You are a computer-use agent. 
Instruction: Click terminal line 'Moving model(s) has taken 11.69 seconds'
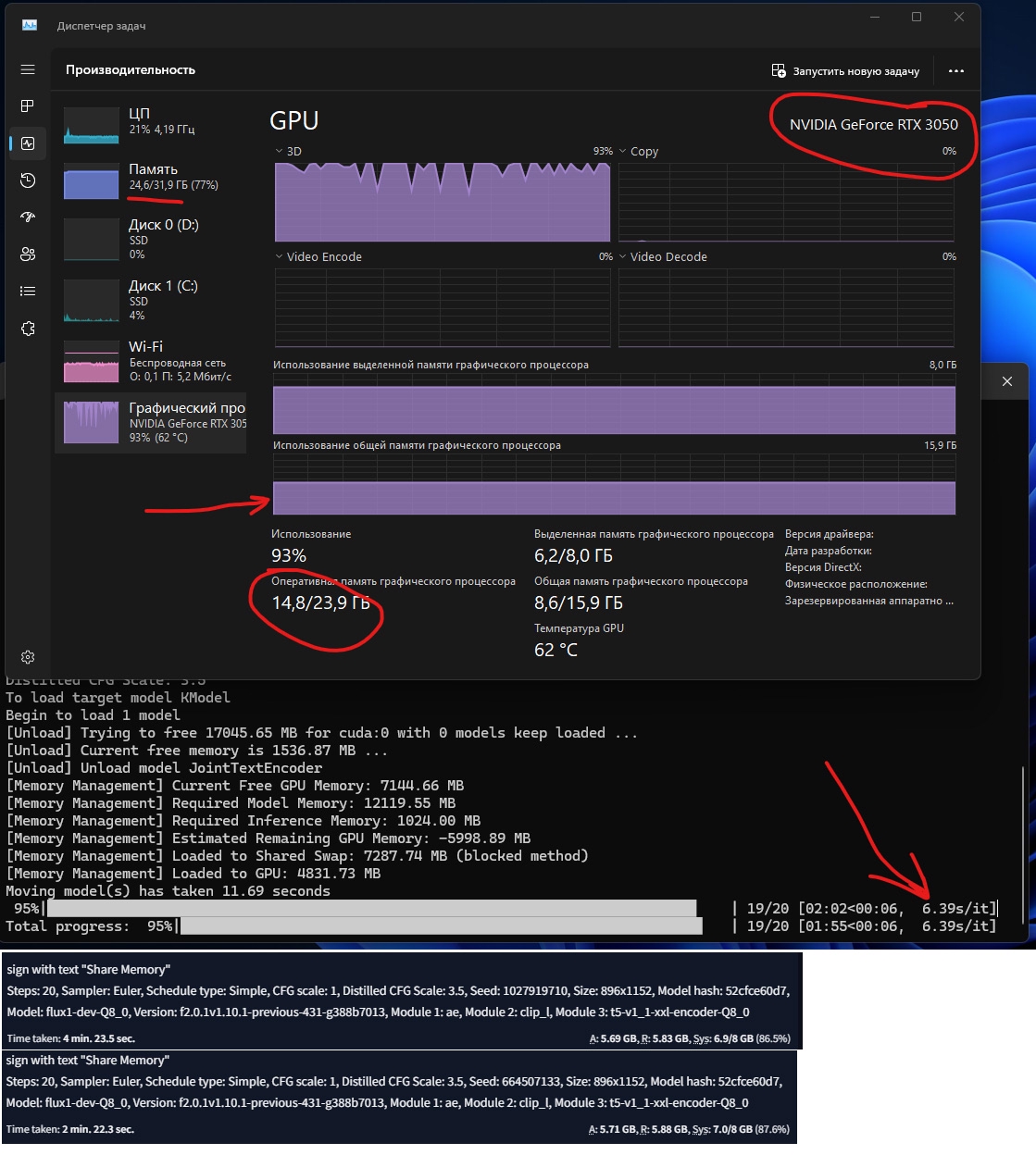point(169,891)
